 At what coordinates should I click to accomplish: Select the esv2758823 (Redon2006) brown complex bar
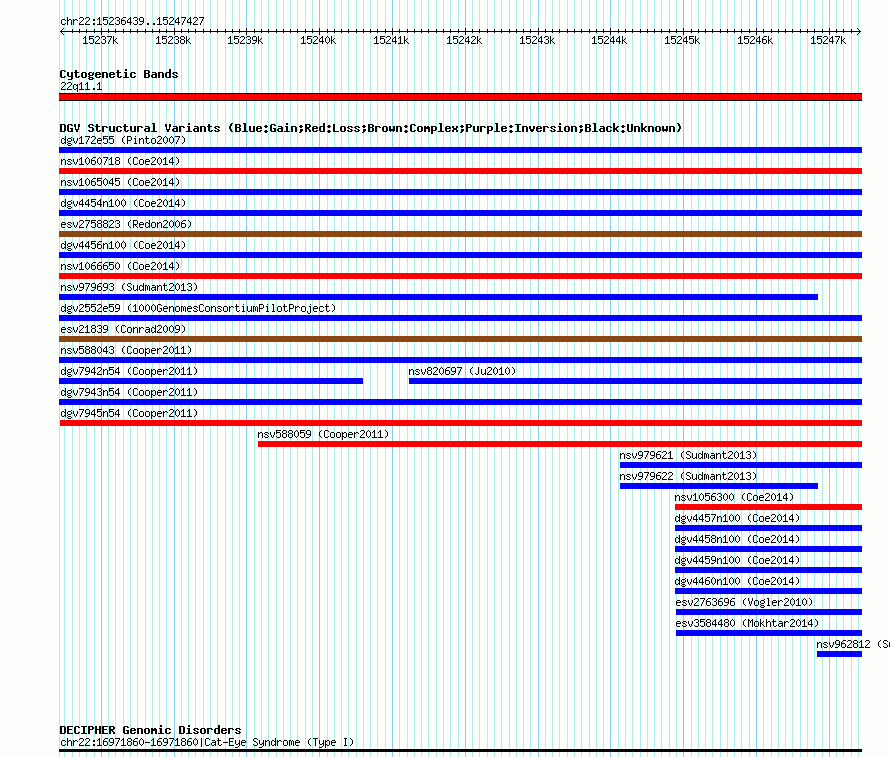click(460, 234)
